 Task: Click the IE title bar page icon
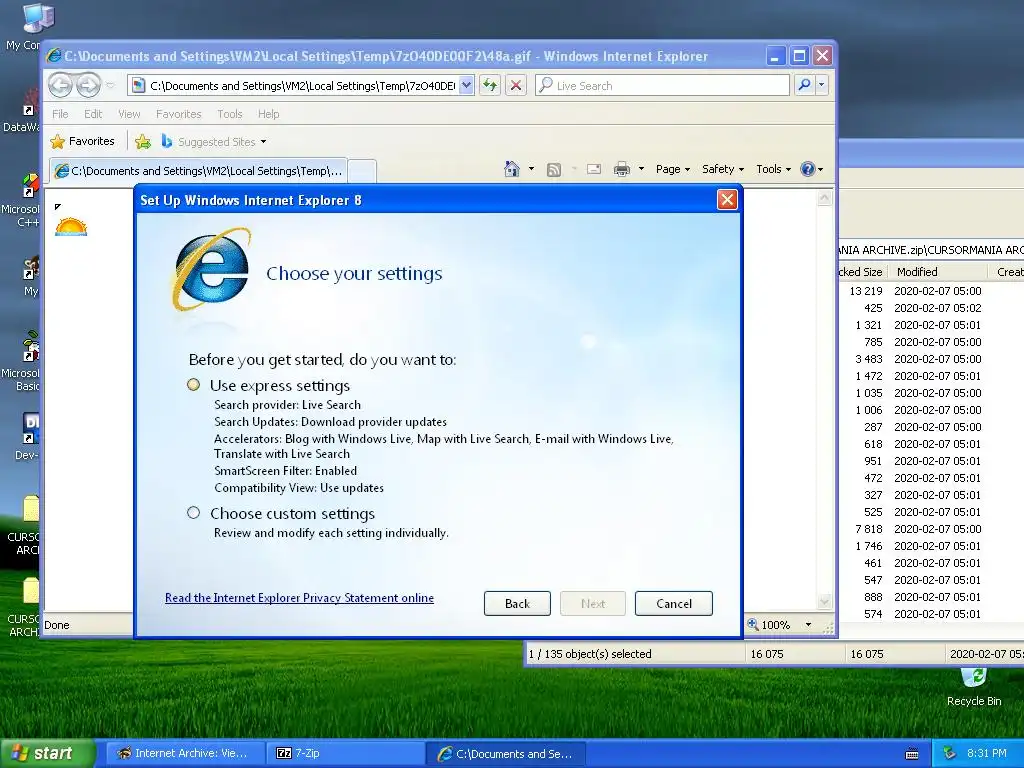(x=54, y=56)
